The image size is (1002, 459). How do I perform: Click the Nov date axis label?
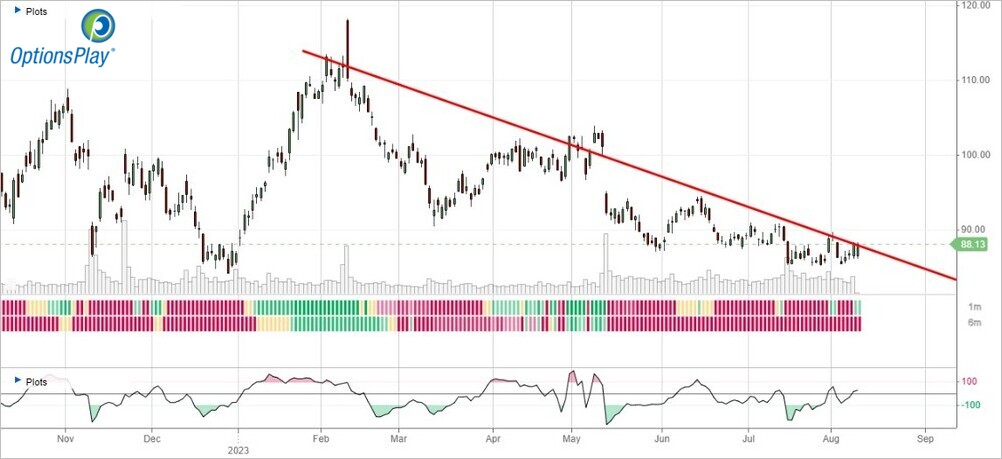pos(65,439)
